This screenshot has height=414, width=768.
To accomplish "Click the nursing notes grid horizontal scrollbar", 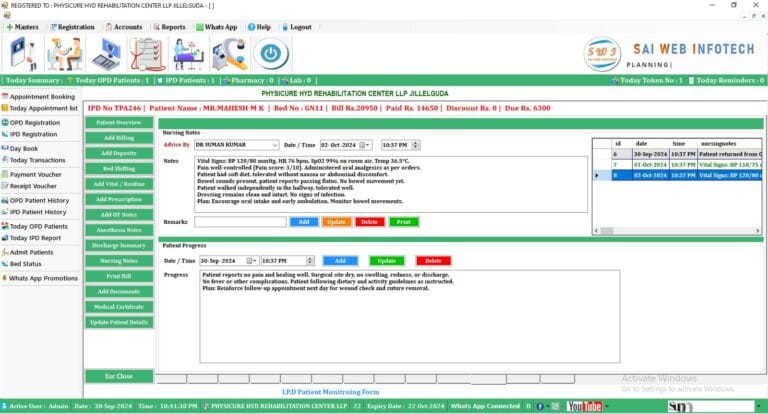I will point(677,231).
